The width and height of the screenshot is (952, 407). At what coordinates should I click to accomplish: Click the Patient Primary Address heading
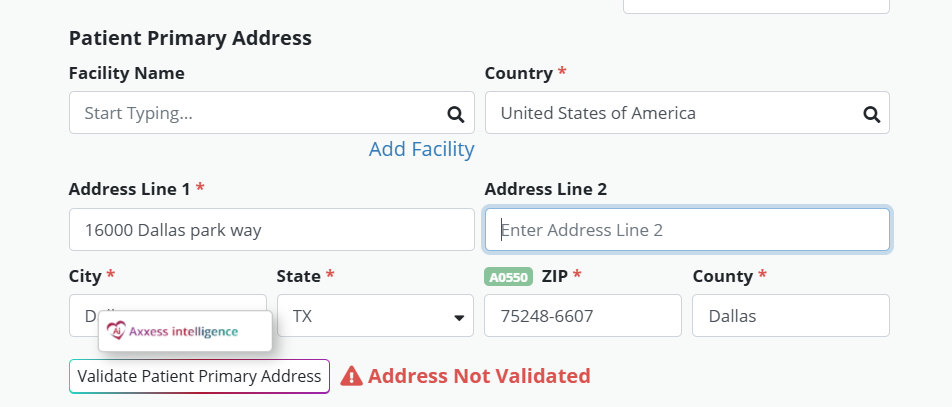coord(190,38)
